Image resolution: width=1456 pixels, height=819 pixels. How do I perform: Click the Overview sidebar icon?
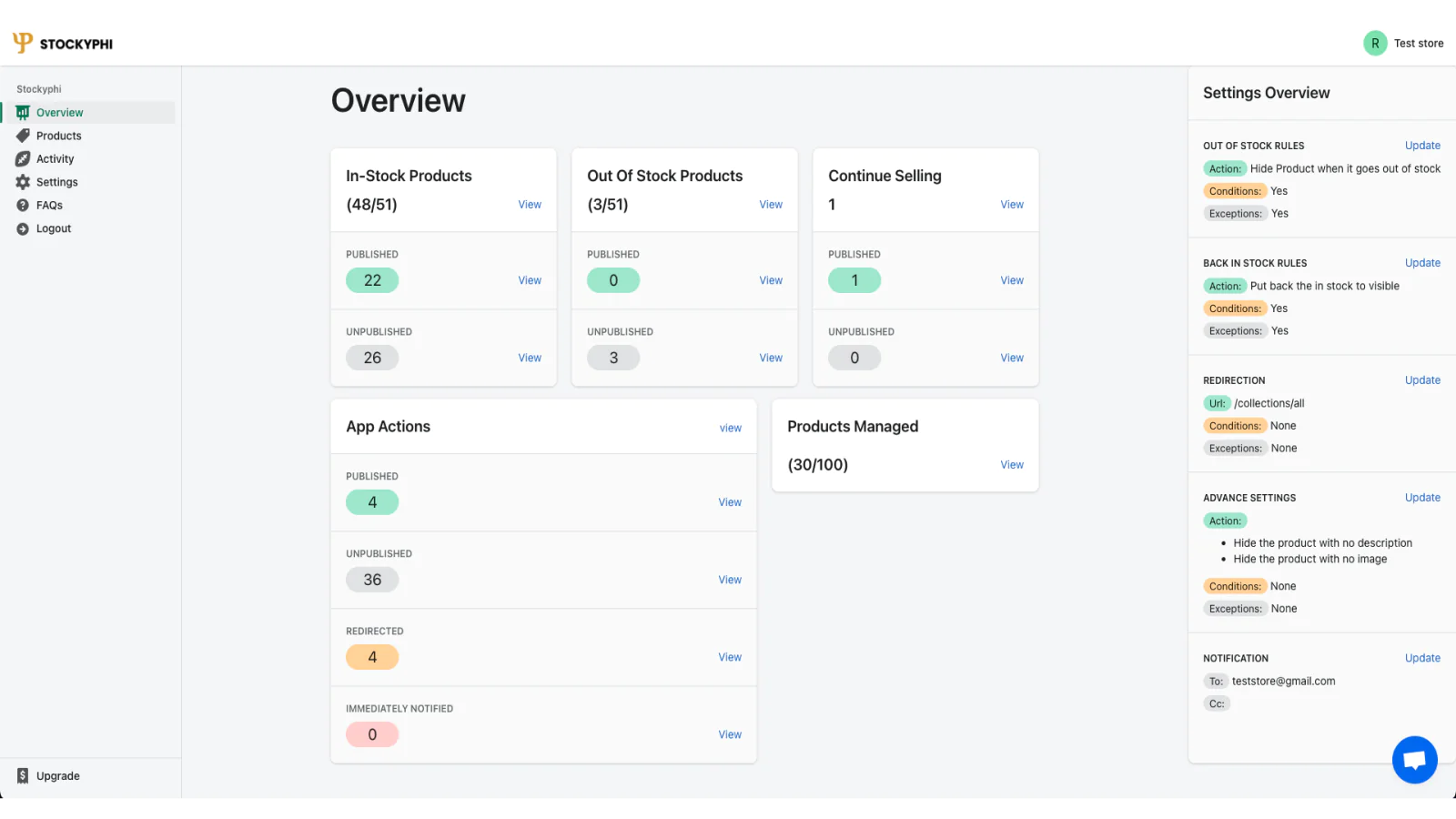pos(23,113)
